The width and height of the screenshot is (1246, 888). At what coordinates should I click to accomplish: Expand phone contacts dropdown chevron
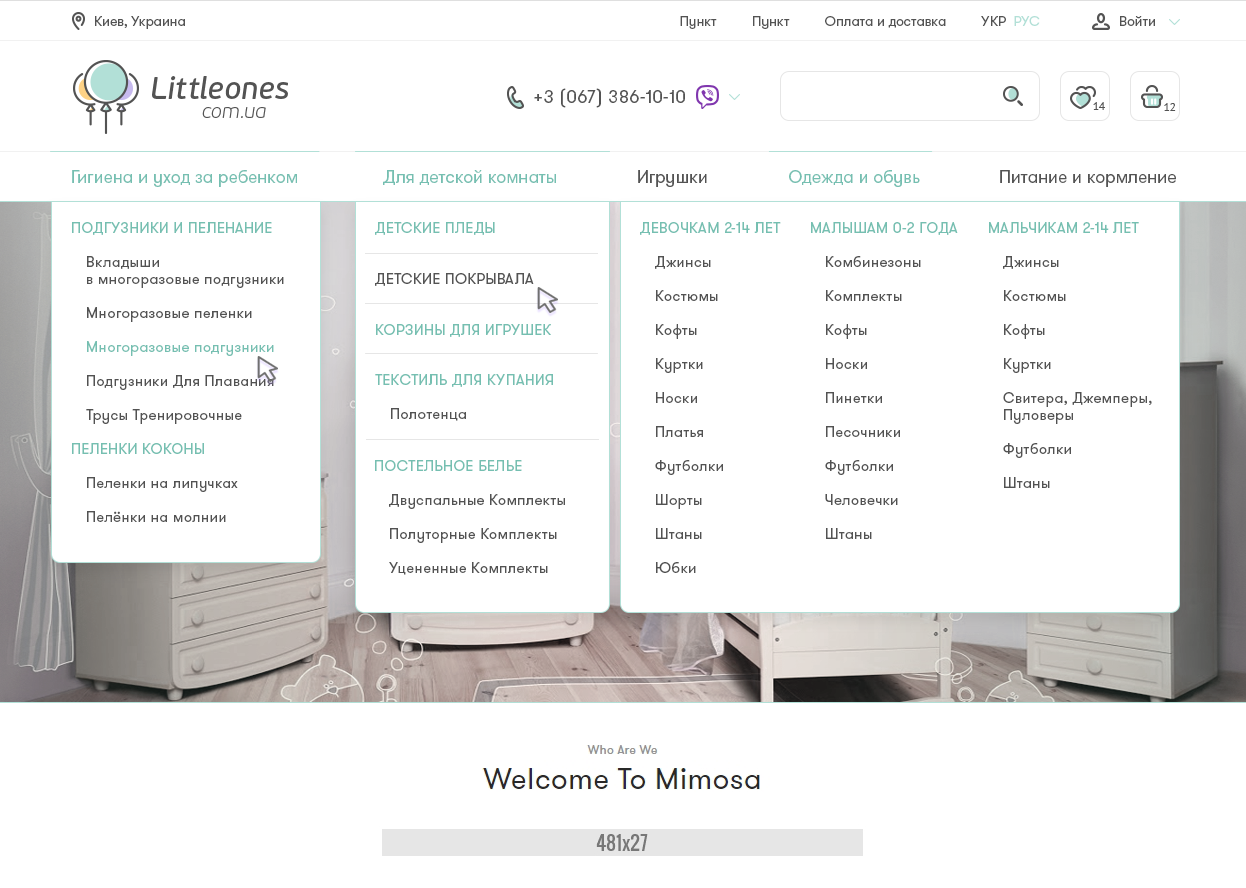point(735,97)
